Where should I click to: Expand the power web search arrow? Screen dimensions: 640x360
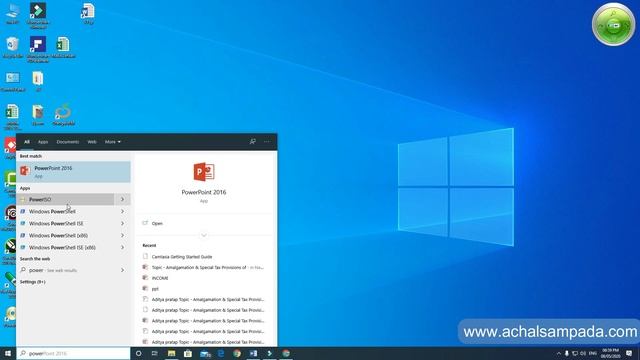coord(122,270)
